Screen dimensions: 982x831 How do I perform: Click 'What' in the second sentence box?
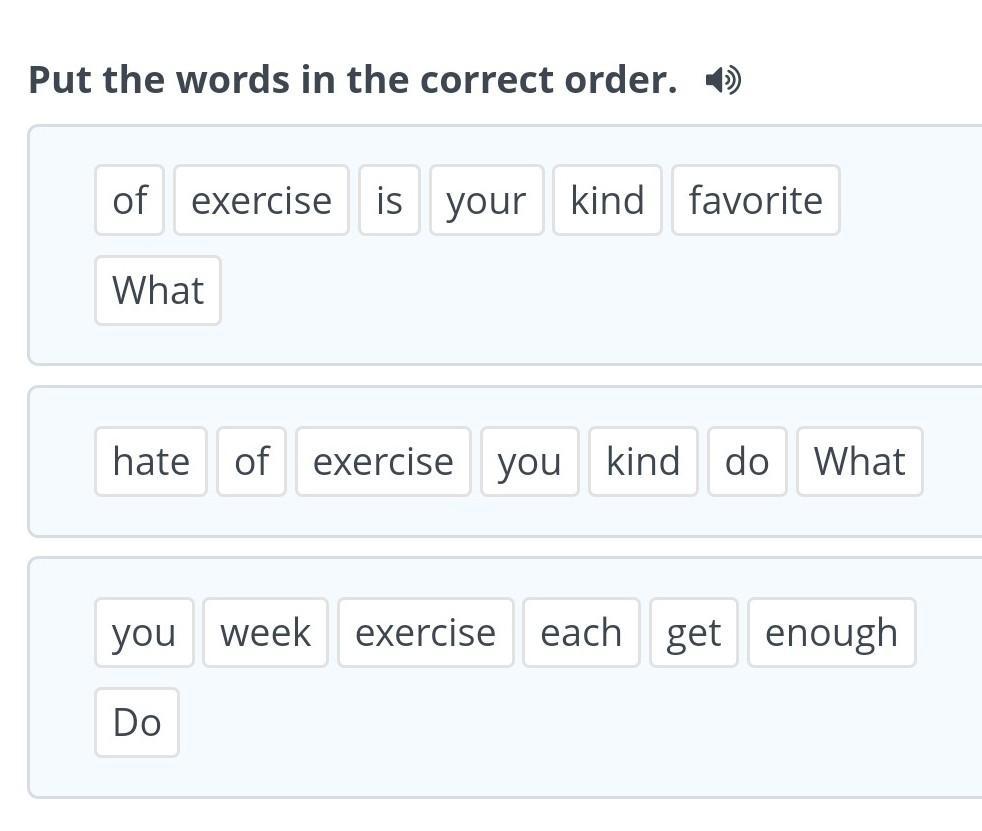click(x=859, y=462)
